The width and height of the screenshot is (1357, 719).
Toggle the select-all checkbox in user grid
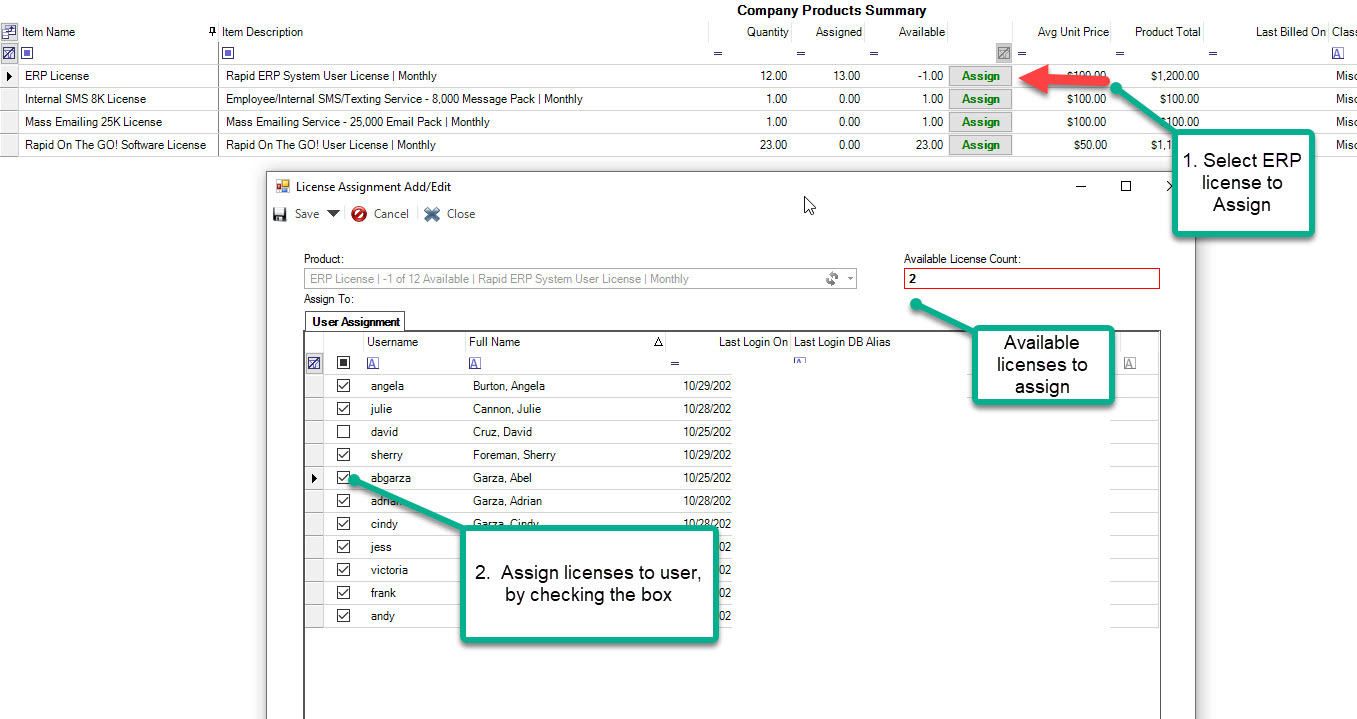coord(343,363)
